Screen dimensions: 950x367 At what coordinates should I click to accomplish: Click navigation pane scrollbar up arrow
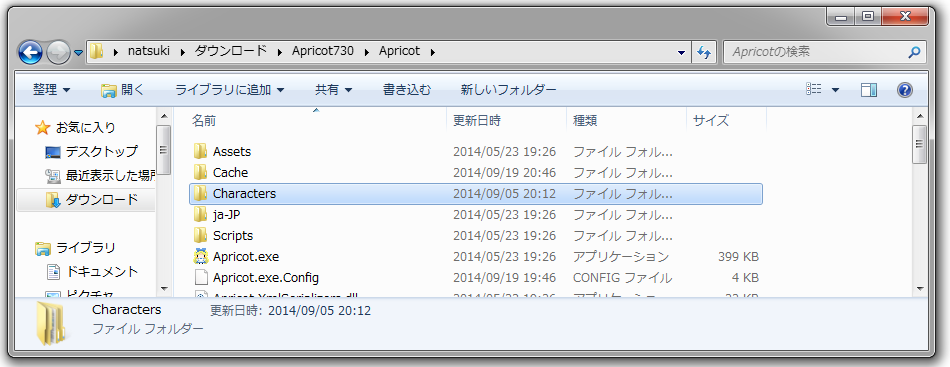[164, 116]
